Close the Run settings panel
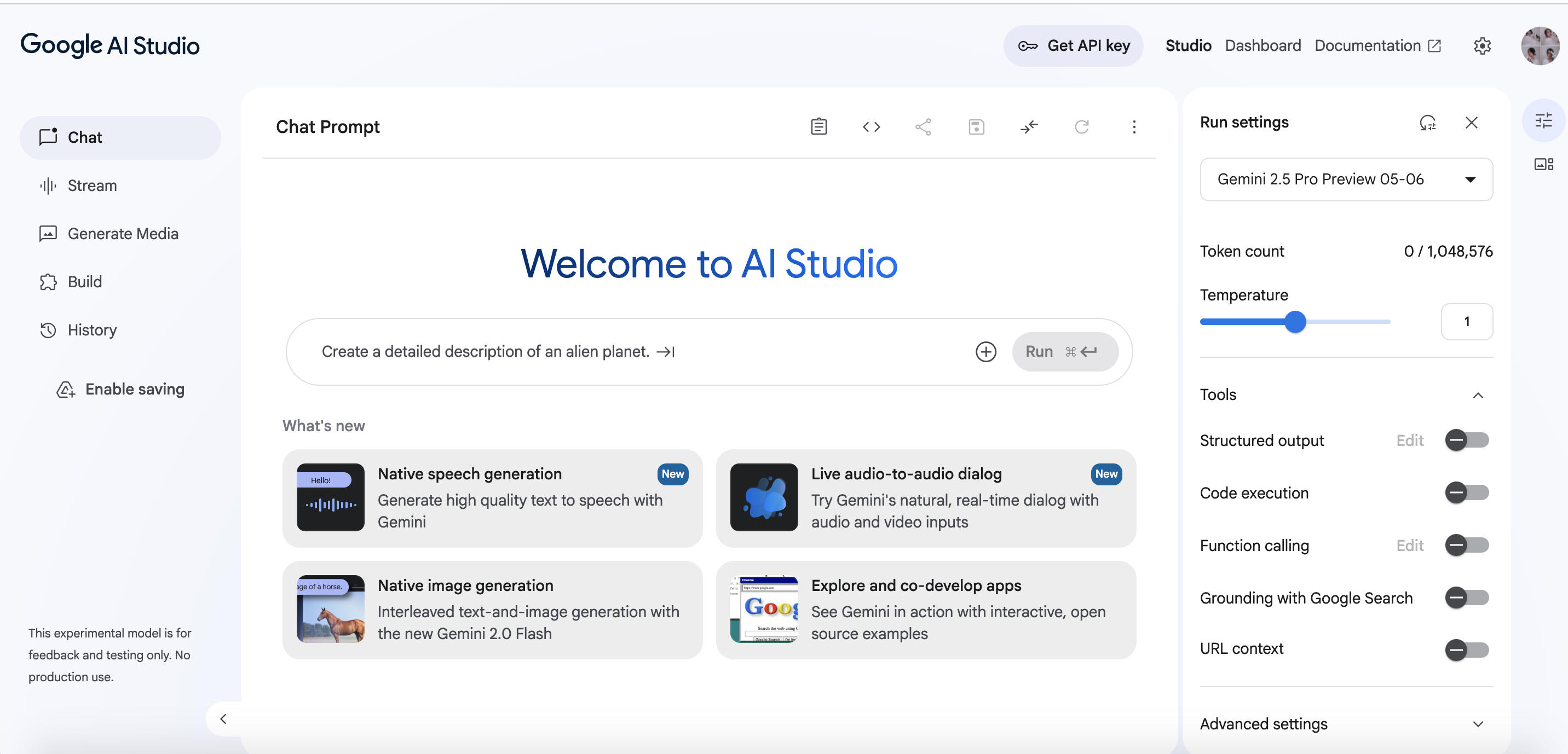Image resolution: width=1568 pixels, height=754 pixels. [1471, 123]
